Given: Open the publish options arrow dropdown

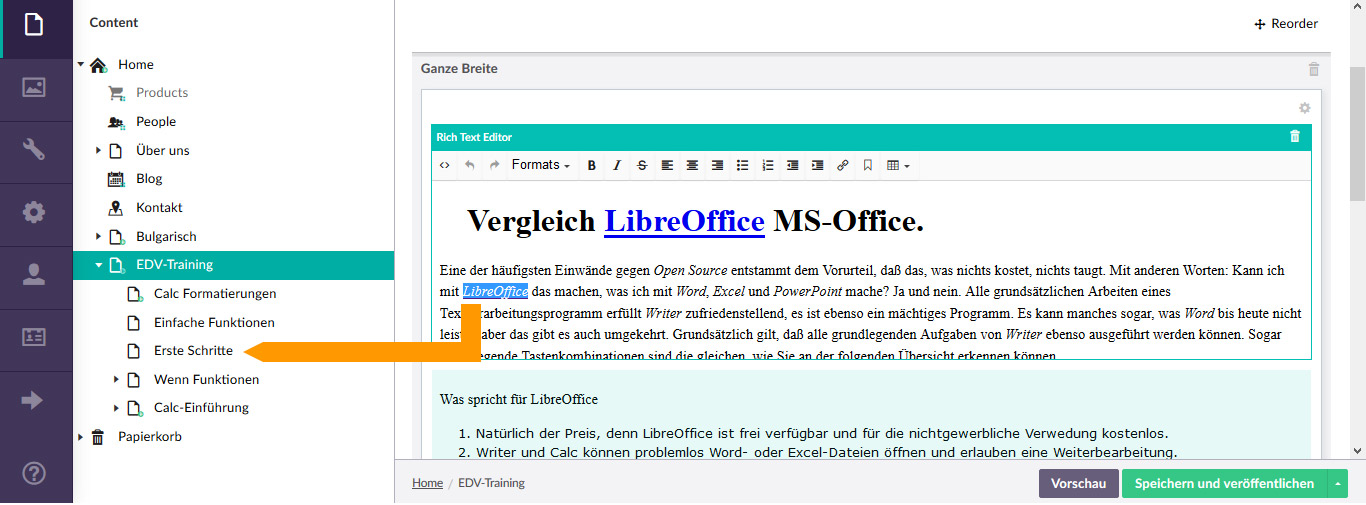Looking at the screenshot, I should pyautogui.click(x=1337, y=483).
